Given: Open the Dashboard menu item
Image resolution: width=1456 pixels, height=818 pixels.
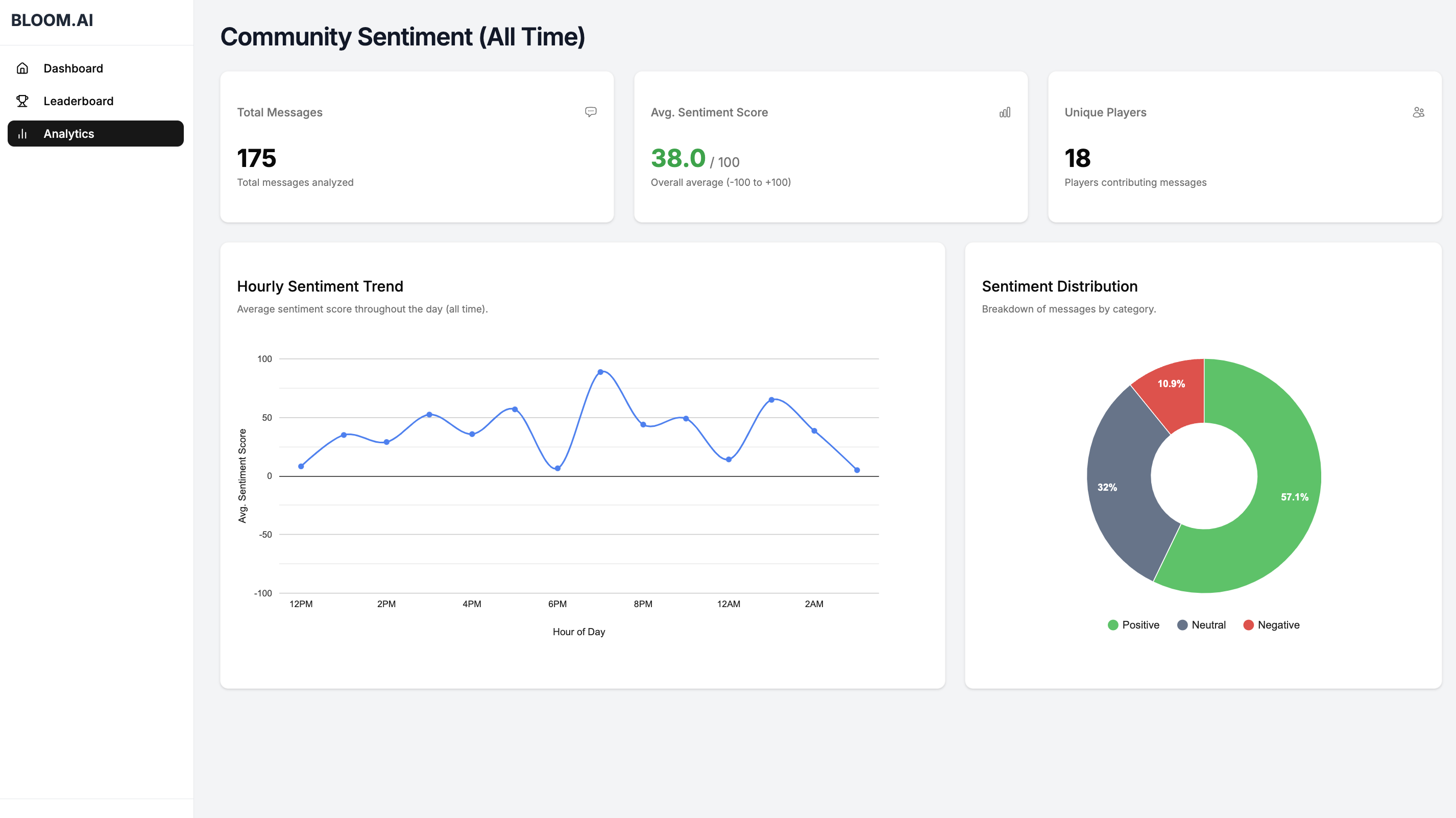Looking at the screenshot, I should click(73, 68).
